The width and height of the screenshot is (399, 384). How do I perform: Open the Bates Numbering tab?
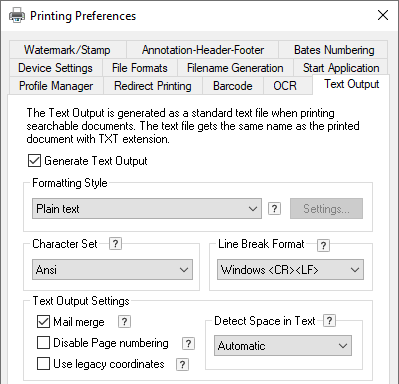point(334,50)
